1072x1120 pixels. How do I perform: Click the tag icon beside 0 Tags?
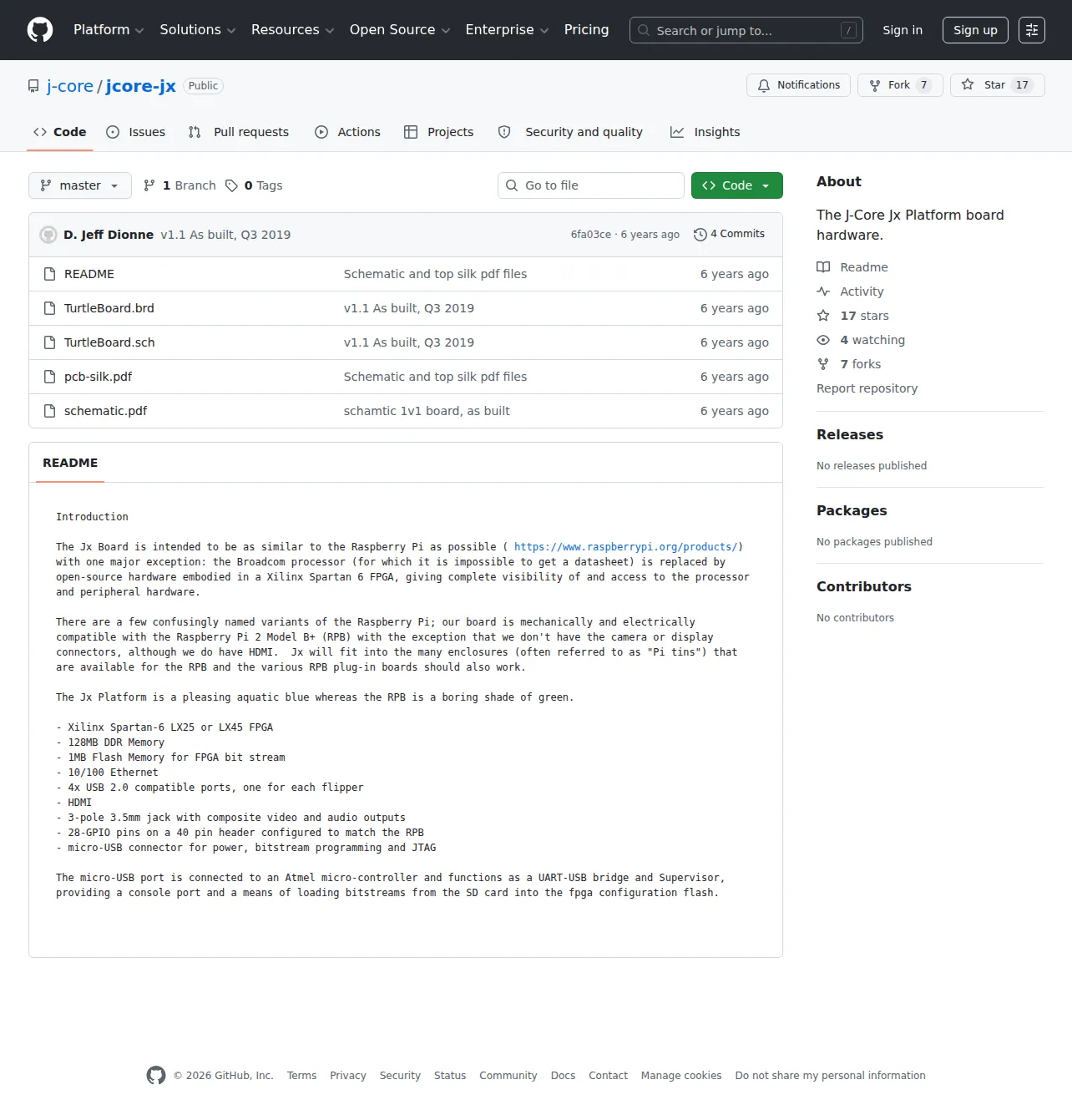tap(231, 185)
